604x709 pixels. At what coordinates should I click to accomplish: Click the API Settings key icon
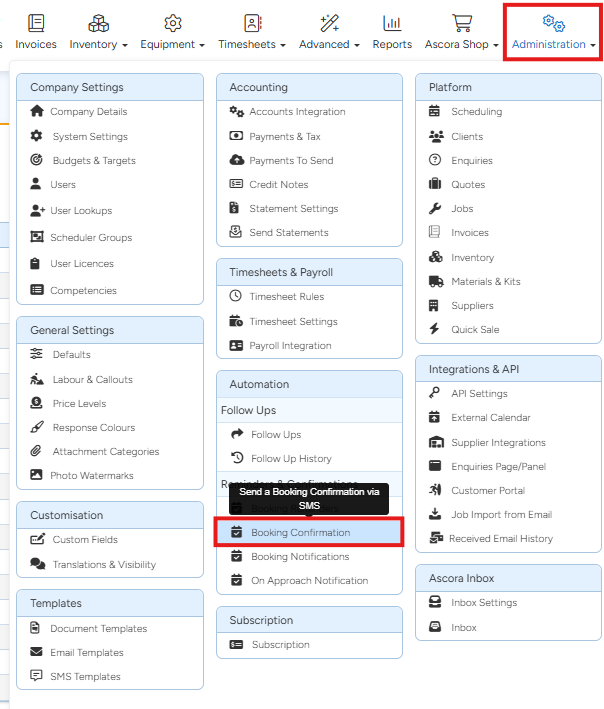(x=435, y=394)
